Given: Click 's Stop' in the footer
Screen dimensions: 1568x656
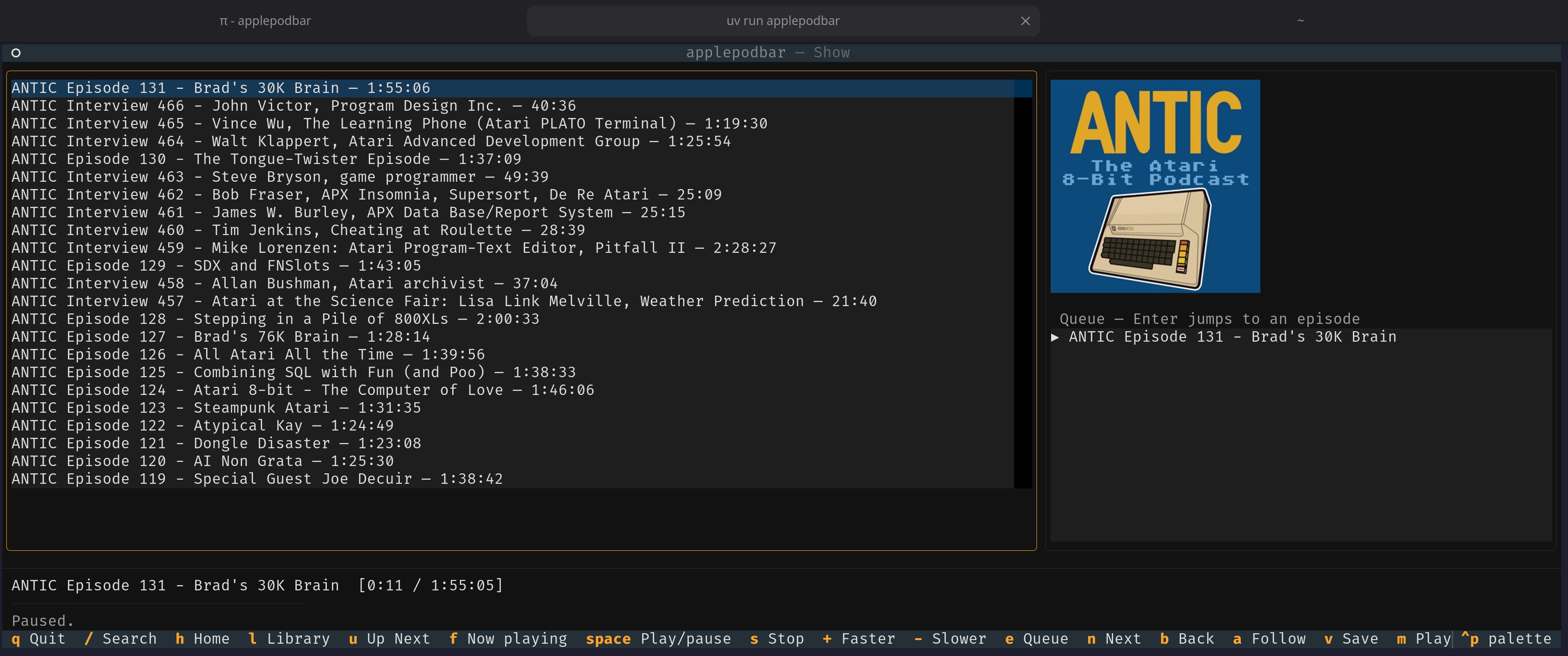Looking at the screenshot, I should pos(777,638).
